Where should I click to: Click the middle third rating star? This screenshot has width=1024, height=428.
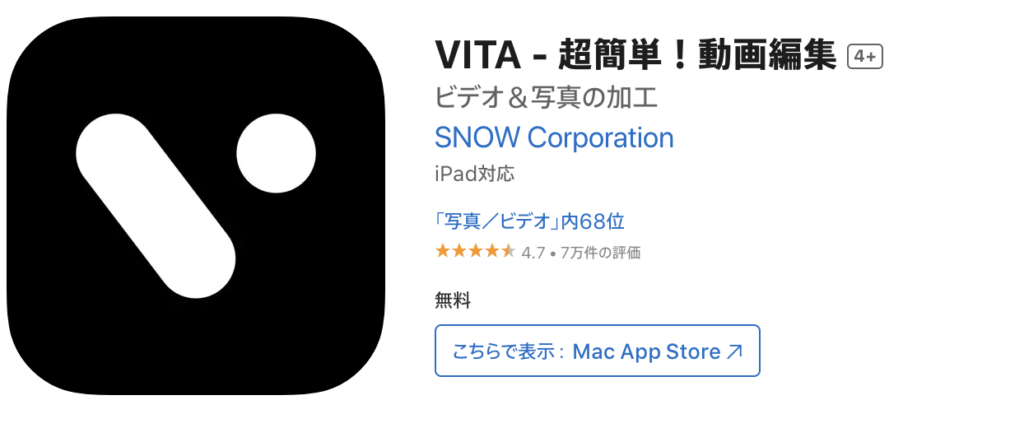475,252
